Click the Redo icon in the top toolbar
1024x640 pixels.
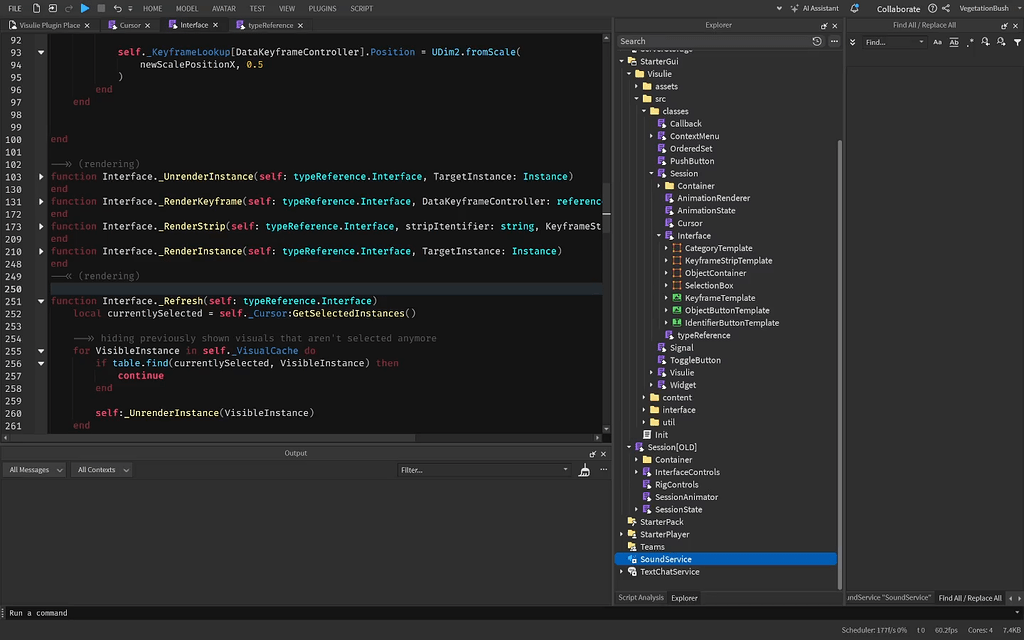[x=68, y=8]
